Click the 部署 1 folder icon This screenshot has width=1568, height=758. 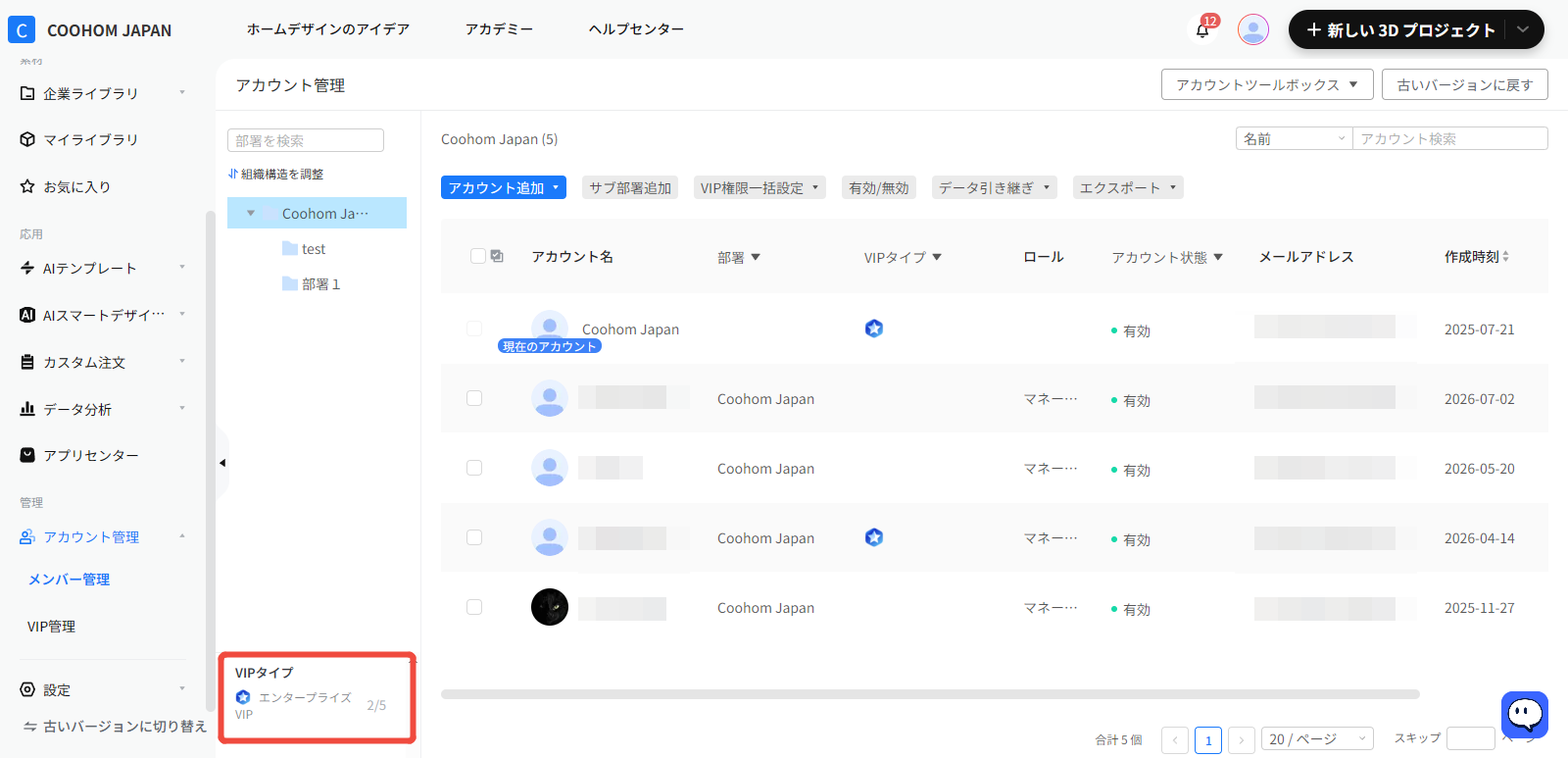(x=290, y=283)
